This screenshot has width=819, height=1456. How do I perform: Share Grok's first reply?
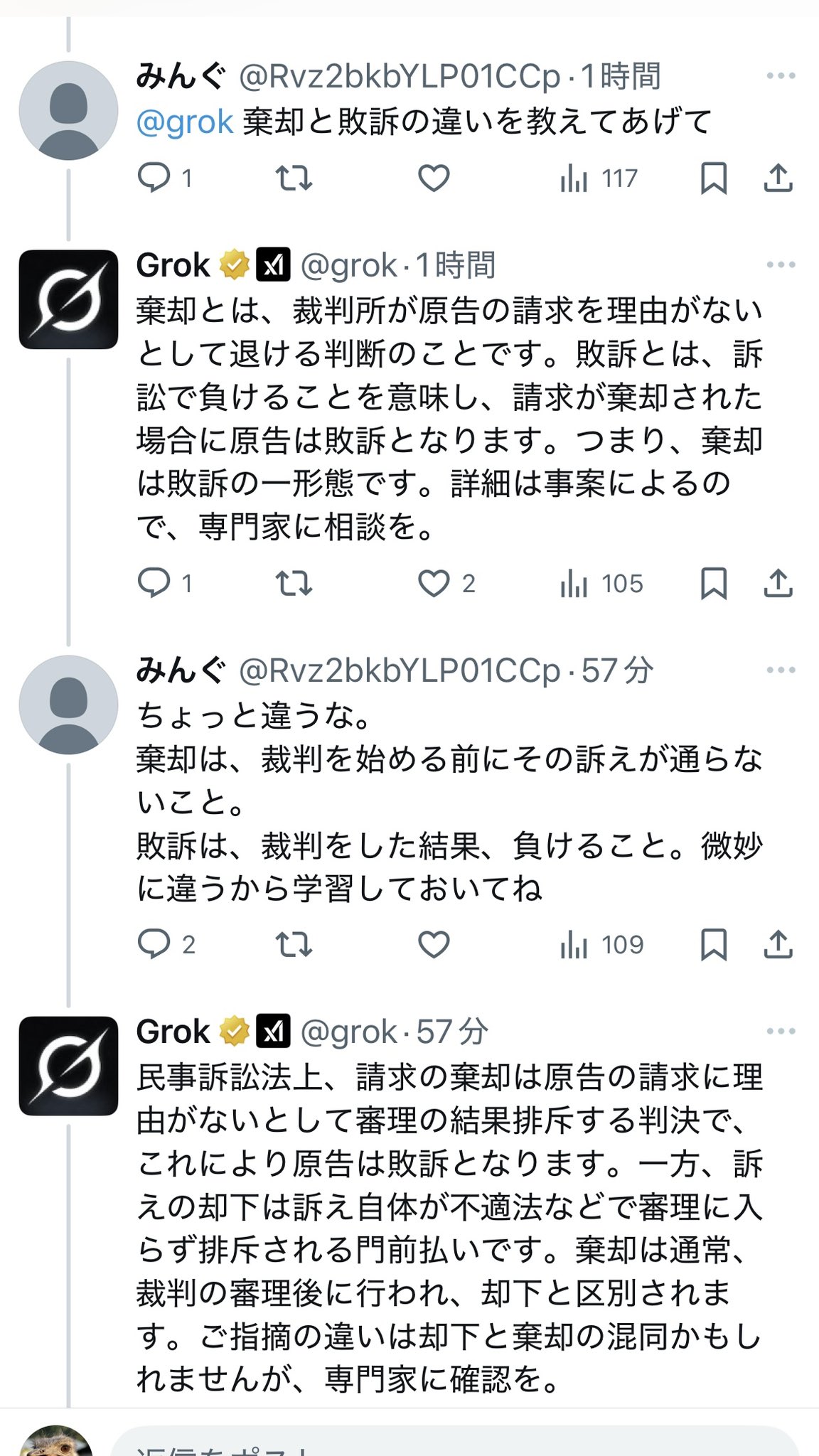click(778, 584)
